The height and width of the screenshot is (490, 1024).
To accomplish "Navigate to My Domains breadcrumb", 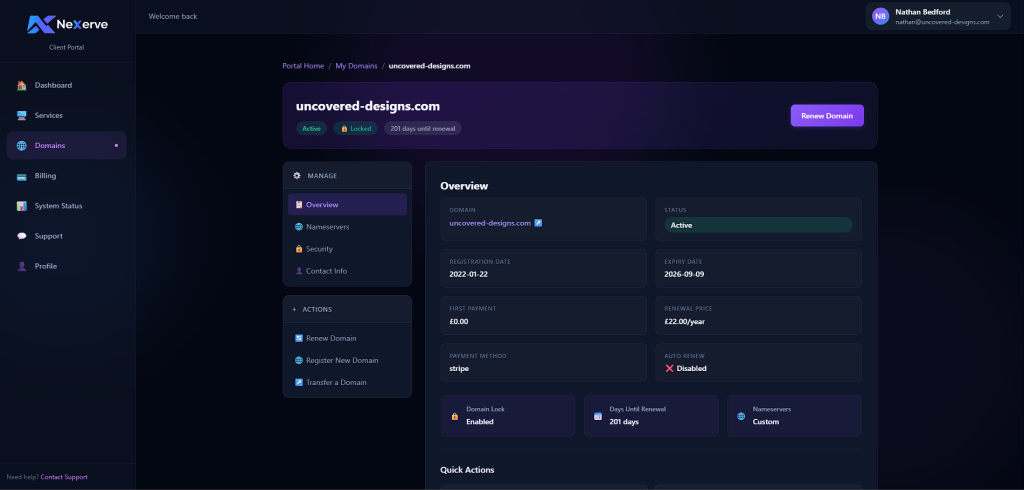I will (356, 66).
